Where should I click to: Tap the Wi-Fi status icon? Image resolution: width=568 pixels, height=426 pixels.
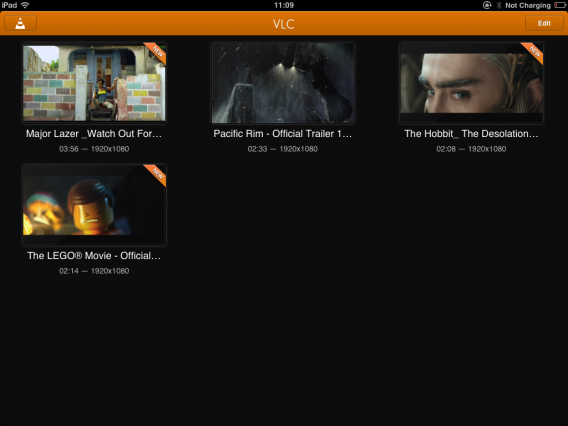tap(25, 5)
